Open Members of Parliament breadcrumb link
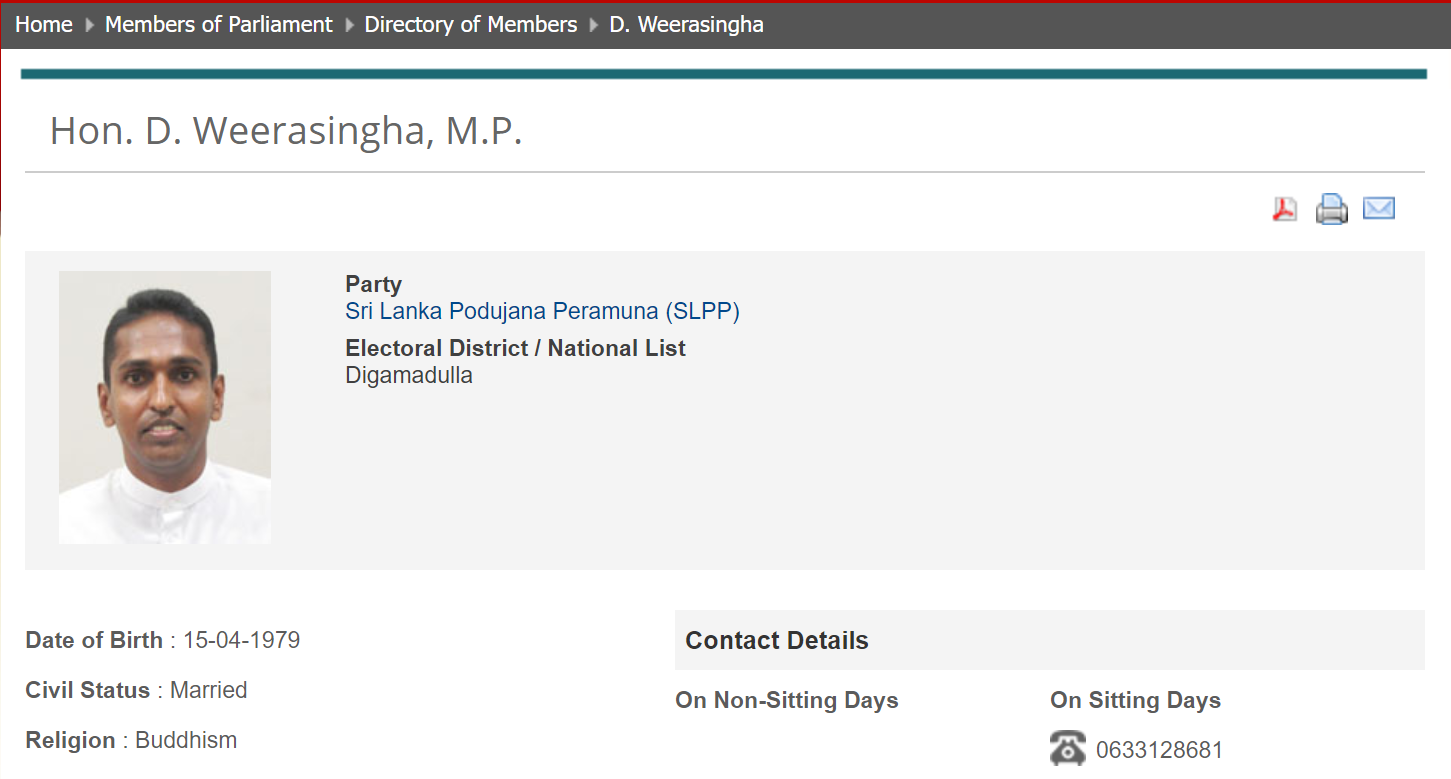Image resolution: width=1451 pixels, height=779 pixels. 219,25
